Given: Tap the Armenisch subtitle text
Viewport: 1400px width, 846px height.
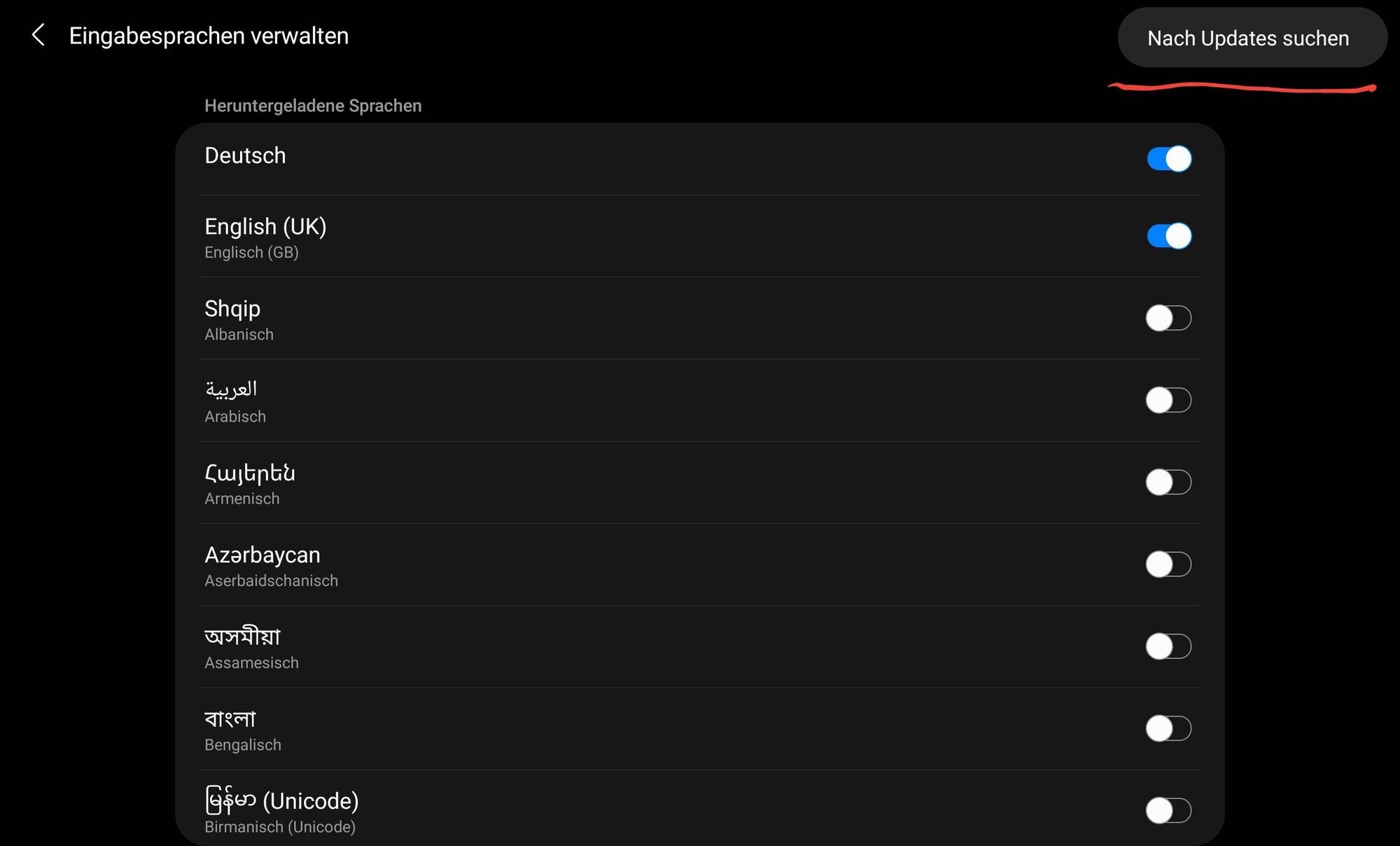Looking at the screenshot, I should [x=242, y=499].
